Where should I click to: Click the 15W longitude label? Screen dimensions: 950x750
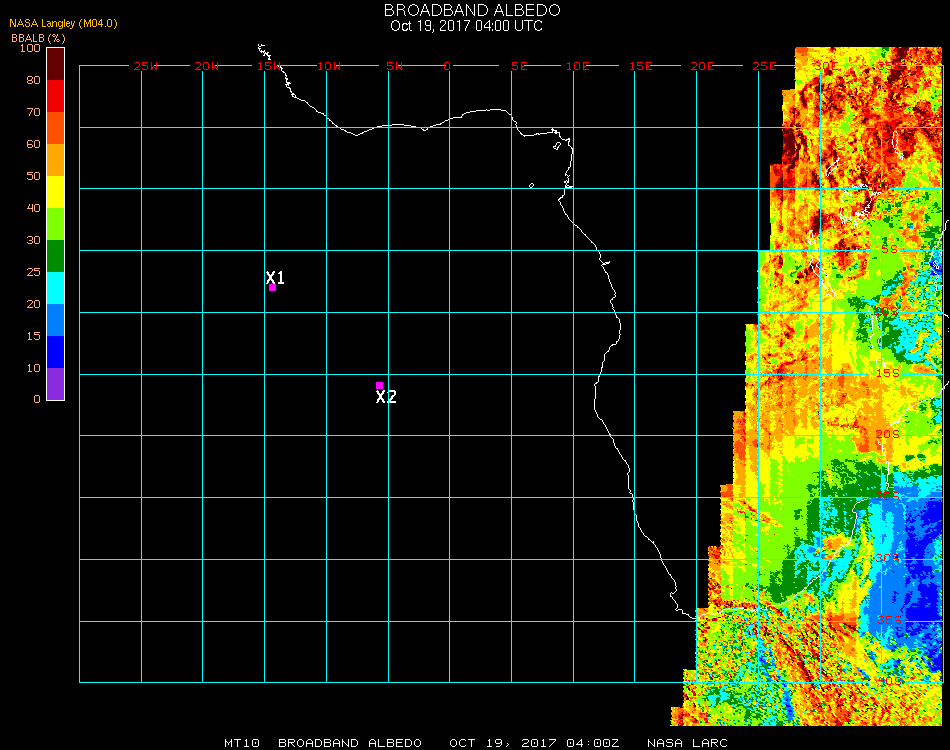[269, 66]
